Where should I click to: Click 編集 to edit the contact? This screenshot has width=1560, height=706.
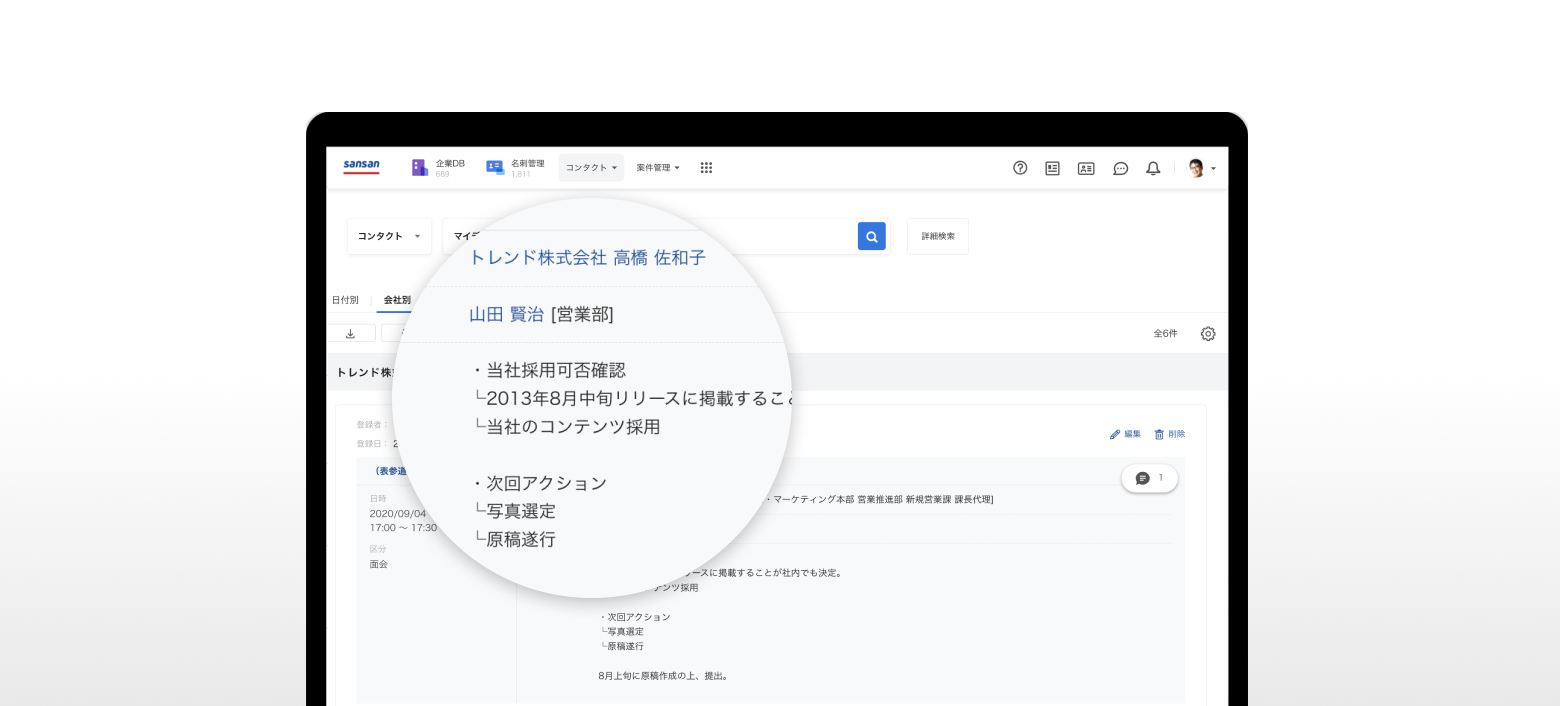tap(1125, 434)
